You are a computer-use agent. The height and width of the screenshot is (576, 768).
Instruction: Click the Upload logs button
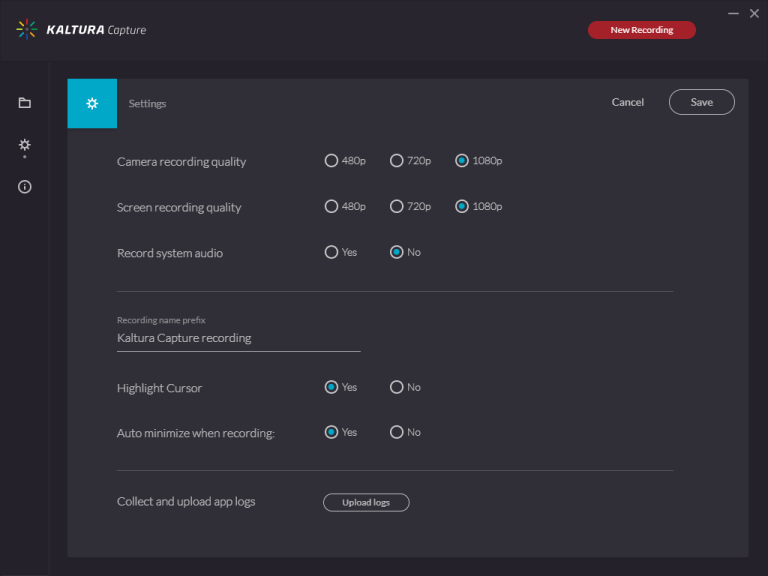[366, 503]
